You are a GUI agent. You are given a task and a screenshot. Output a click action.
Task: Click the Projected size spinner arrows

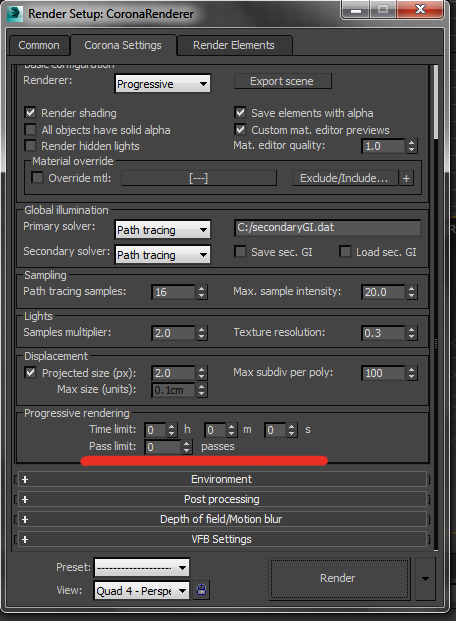click(202, 373)
